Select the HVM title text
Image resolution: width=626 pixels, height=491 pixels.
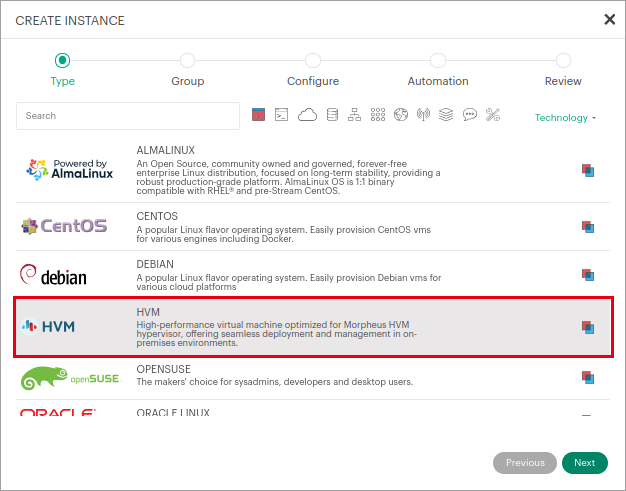click(148, 312)
